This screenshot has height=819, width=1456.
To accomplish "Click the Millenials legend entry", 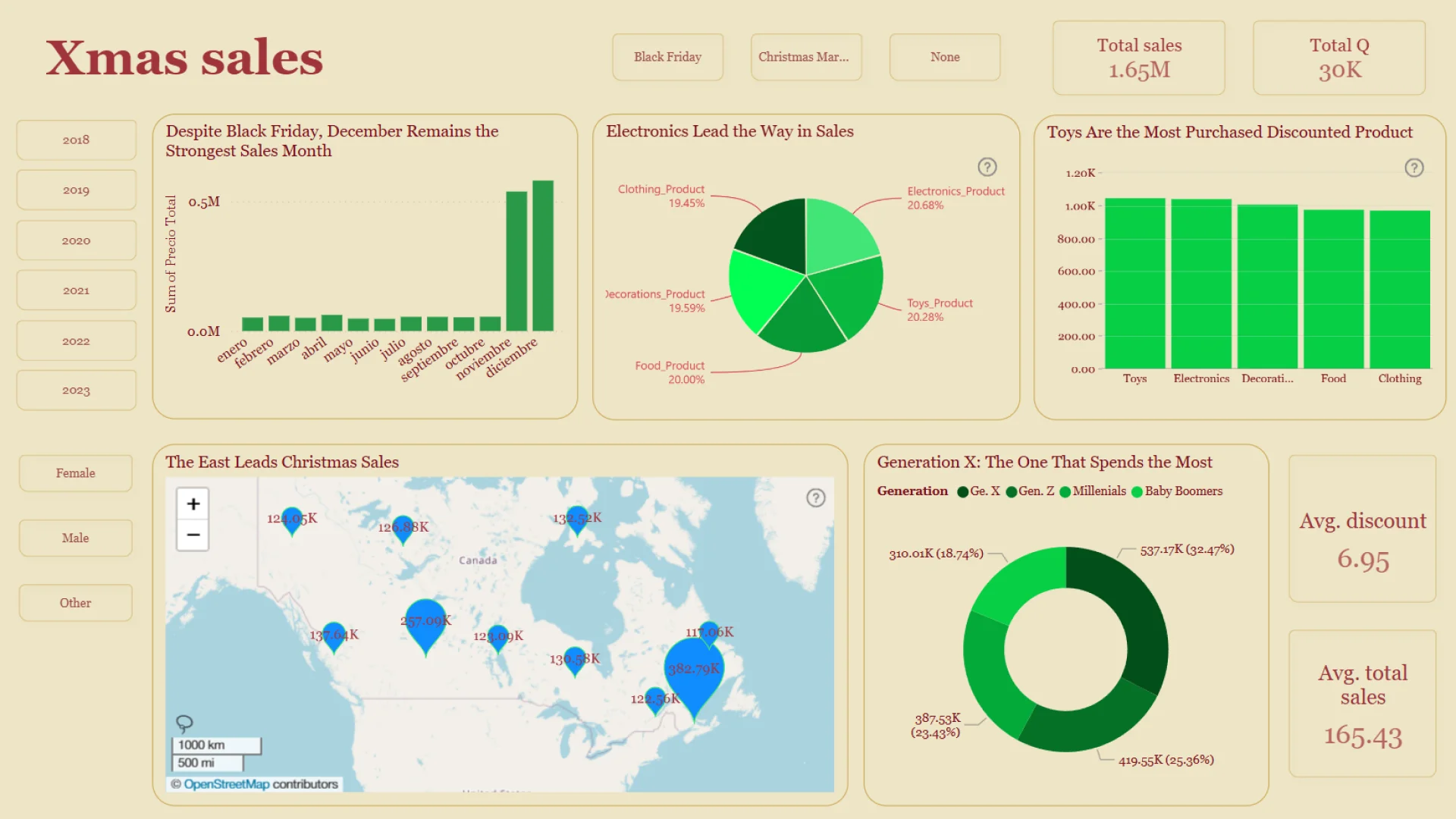I will (1093, 491).
